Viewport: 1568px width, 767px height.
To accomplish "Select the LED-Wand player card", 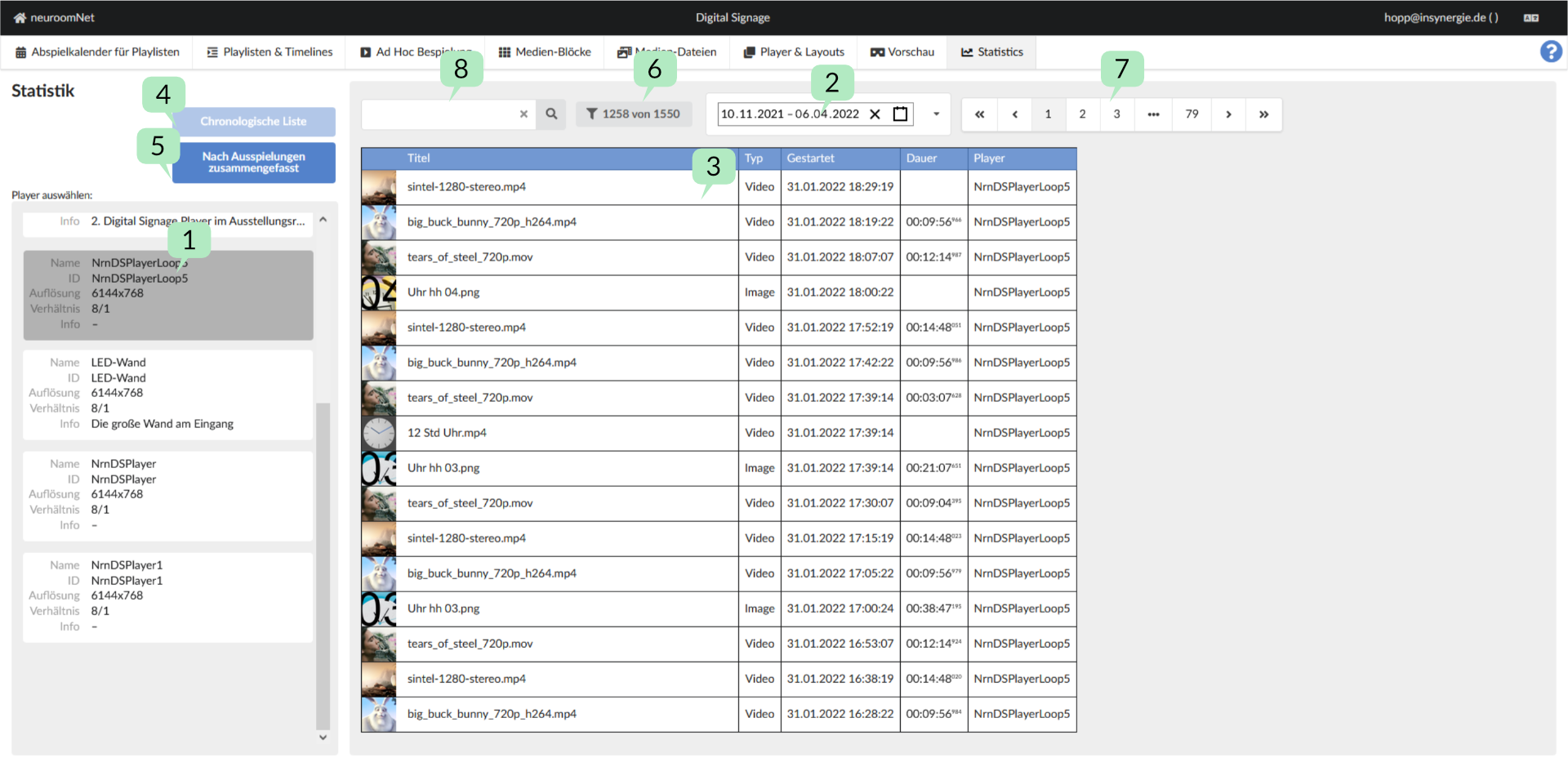I will click(167, 395).
